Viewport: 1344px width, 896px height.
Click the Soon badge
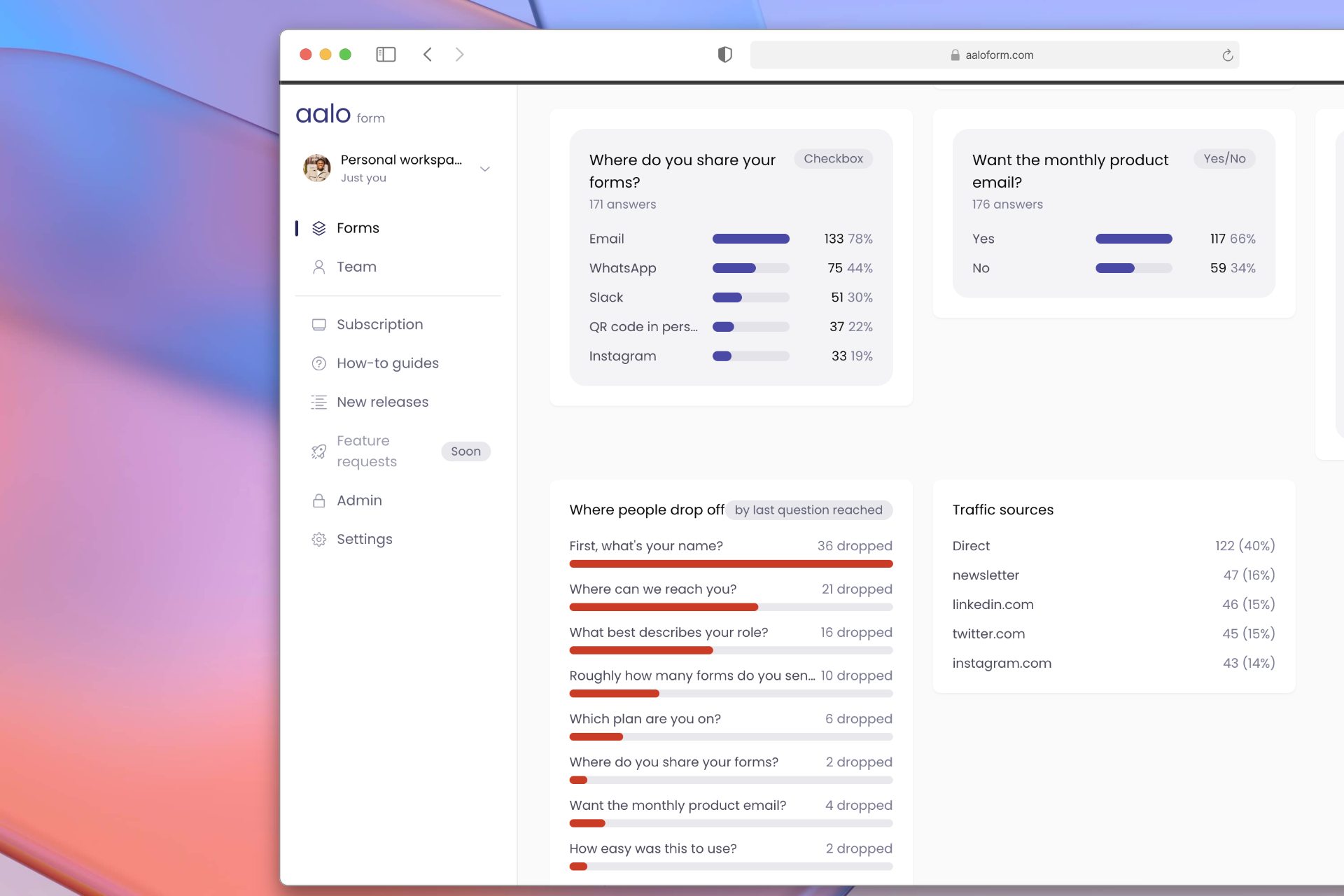[x=465, y=451]
